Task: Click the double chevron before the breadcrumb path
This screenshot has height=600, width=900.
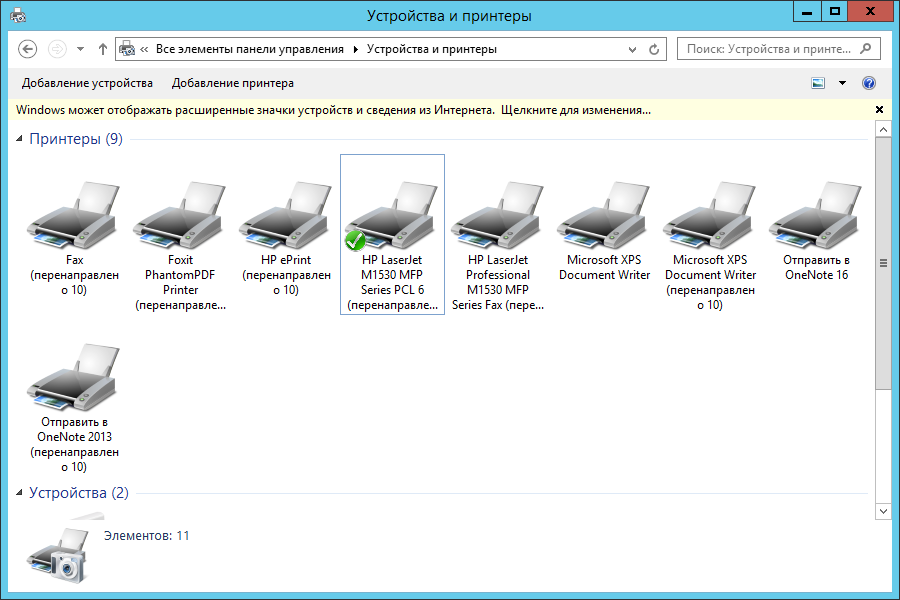Action: (x=144, y=49)
